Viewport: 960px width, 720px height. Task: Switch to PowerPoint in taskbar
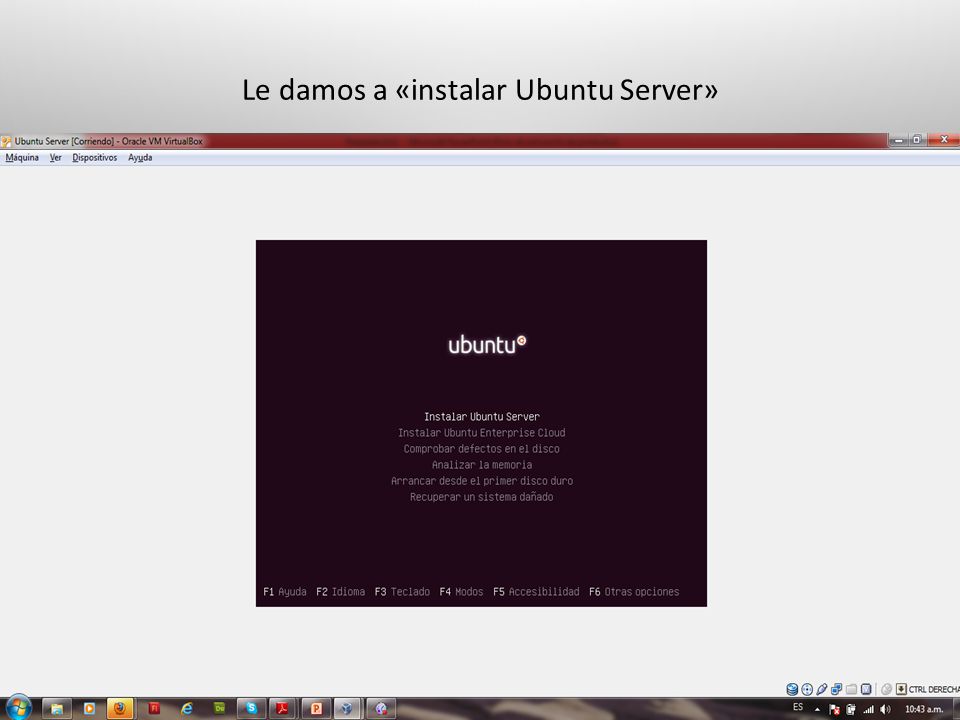tap(315, 709)
